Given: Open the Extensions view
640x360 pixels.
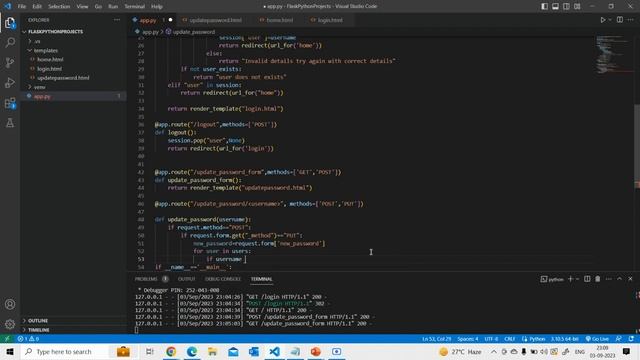Looking at the screenshot, I should point(10,103).
